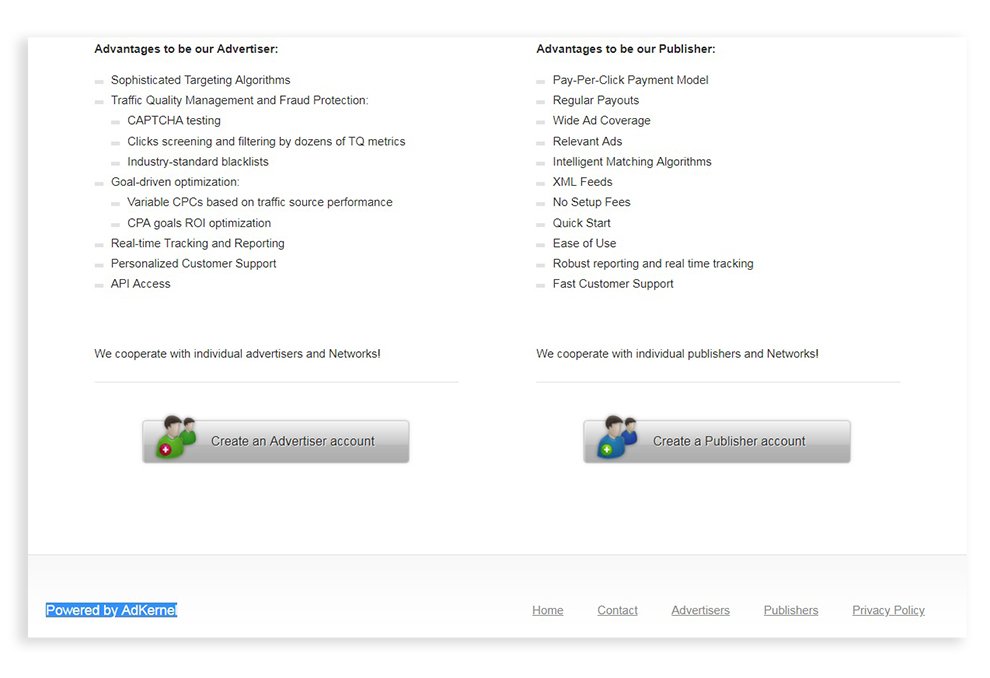Click the XML Feeds list entry
The image size is (990, 678).
pyautogui.click(x=584, y=181)
